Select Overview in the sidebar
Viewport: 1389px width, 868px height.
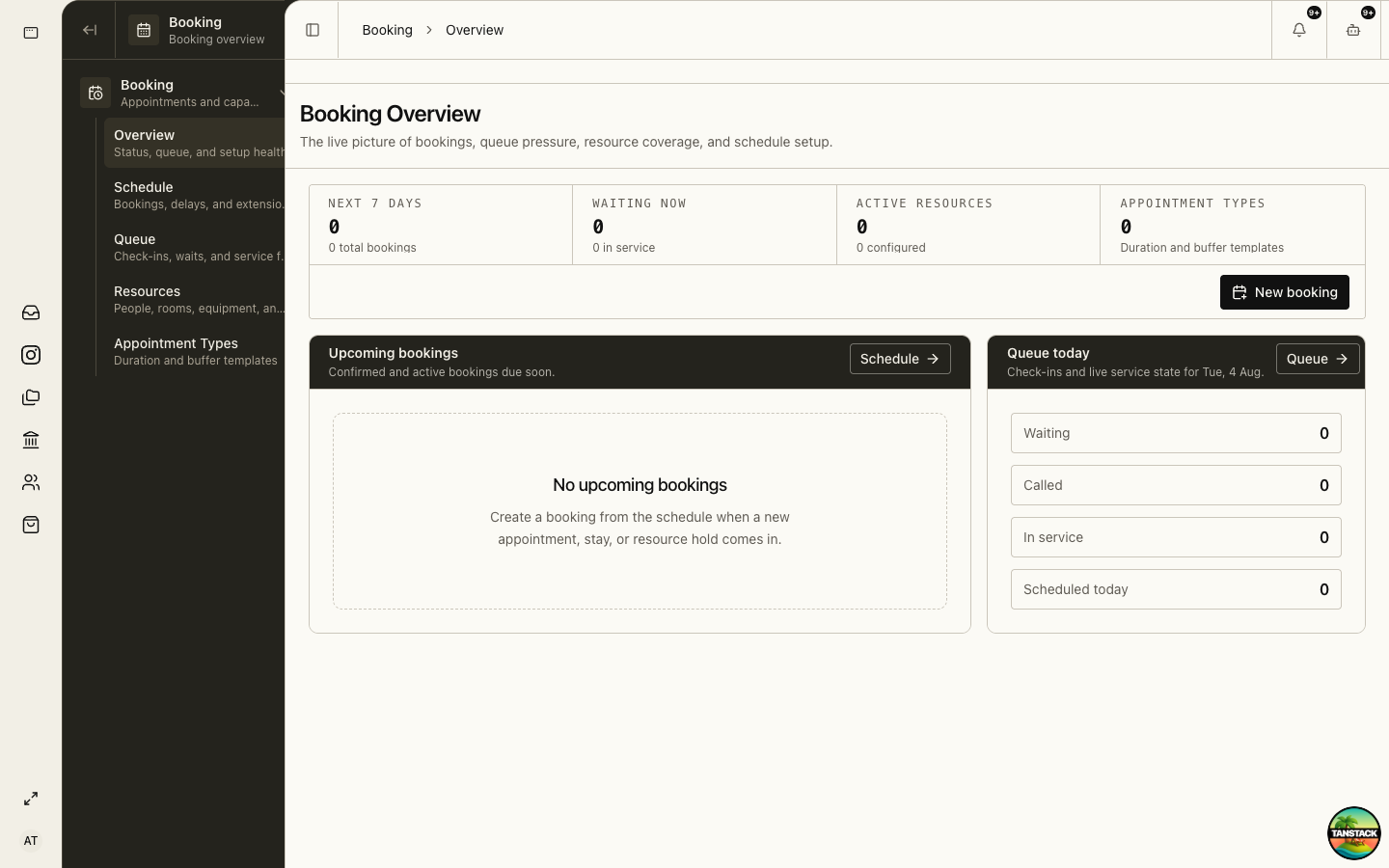click(x=195, y=143)
